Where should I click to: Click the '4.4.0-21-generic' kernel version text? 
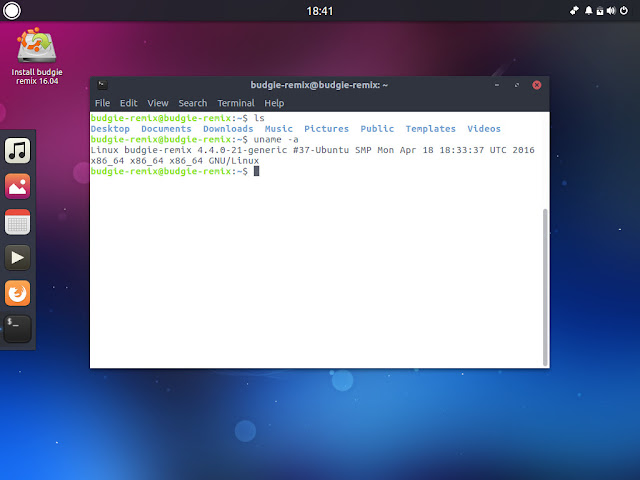point(242,150)
